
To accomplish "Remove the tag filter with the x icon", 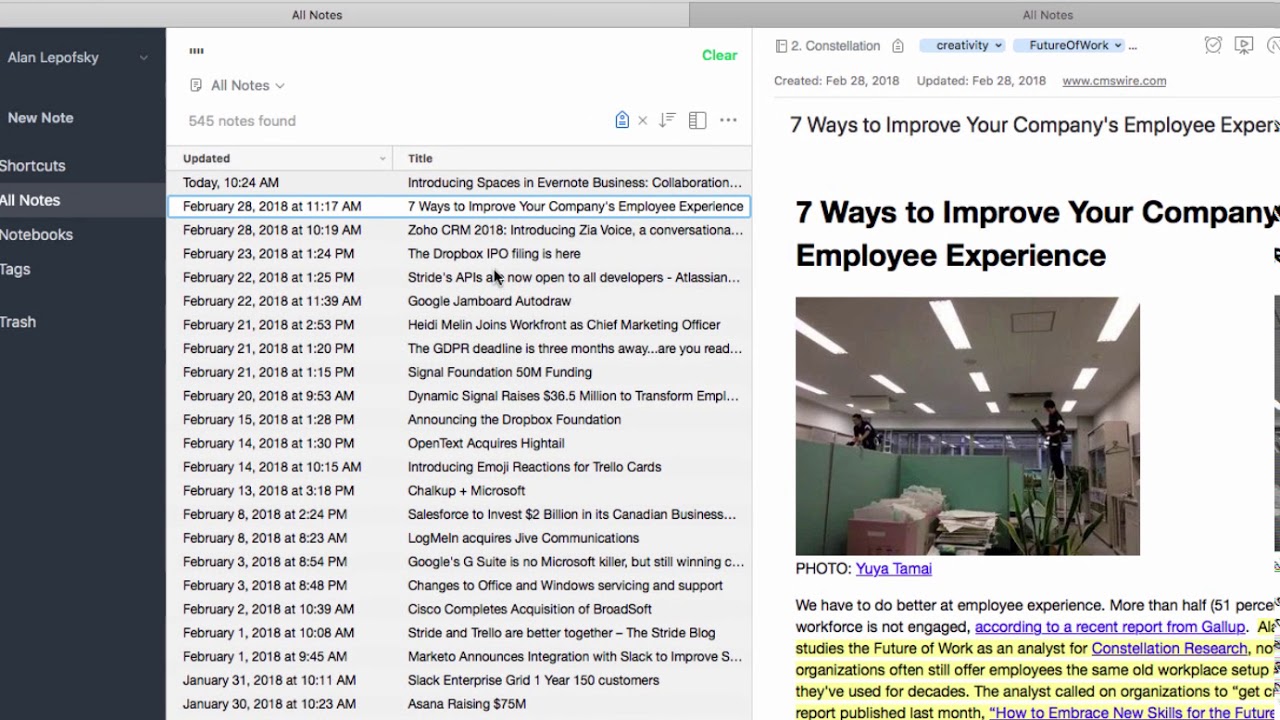I will (x=643, y=120).
